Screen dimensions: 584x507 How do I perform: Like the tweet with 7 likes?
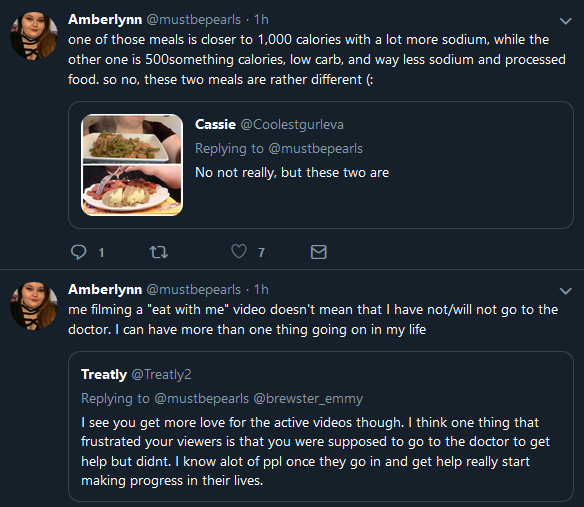(239, 251)
